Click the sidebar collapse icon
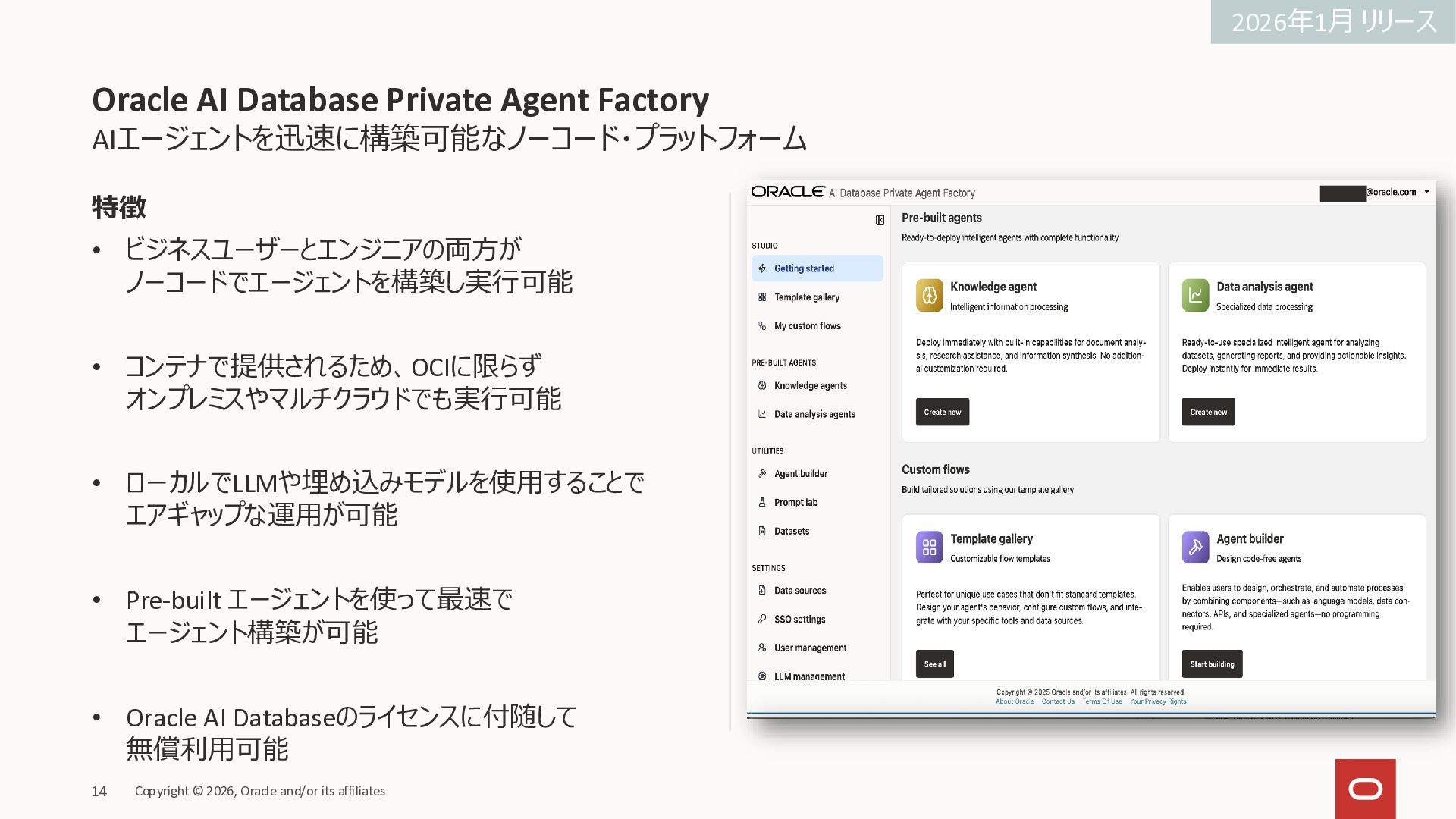 pos(880,220)
